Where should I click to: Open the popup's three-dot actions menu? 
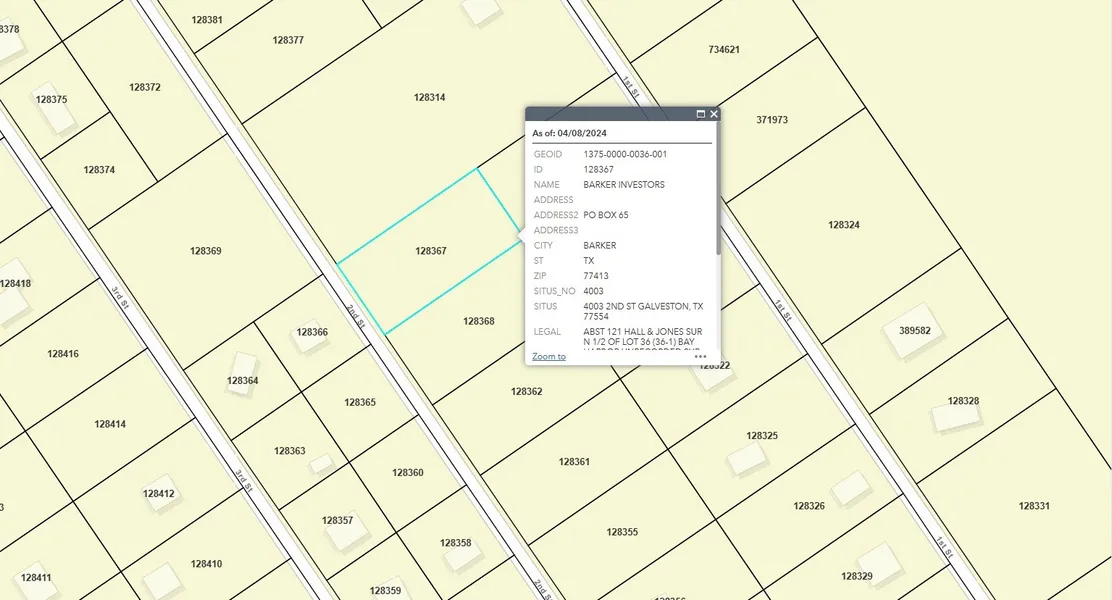pos(700,356)
